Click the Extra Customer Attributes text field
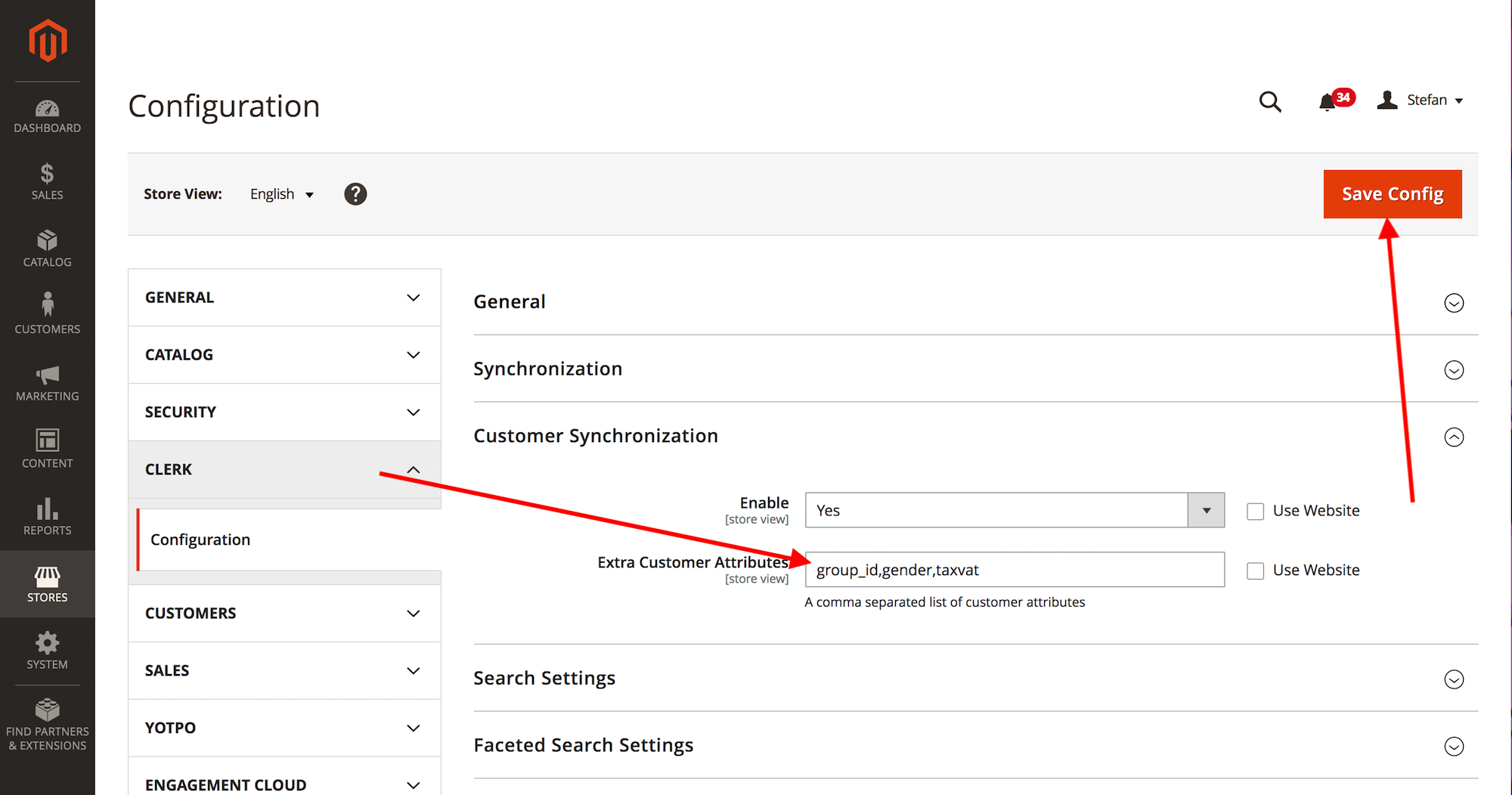The image size is (1512, 795). tap(1015, 570)
